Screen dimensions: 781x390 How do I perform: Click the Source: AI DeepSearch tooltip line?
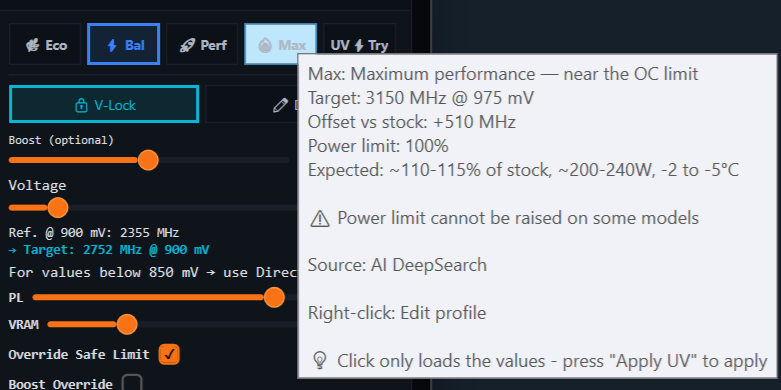click(397, 265)
